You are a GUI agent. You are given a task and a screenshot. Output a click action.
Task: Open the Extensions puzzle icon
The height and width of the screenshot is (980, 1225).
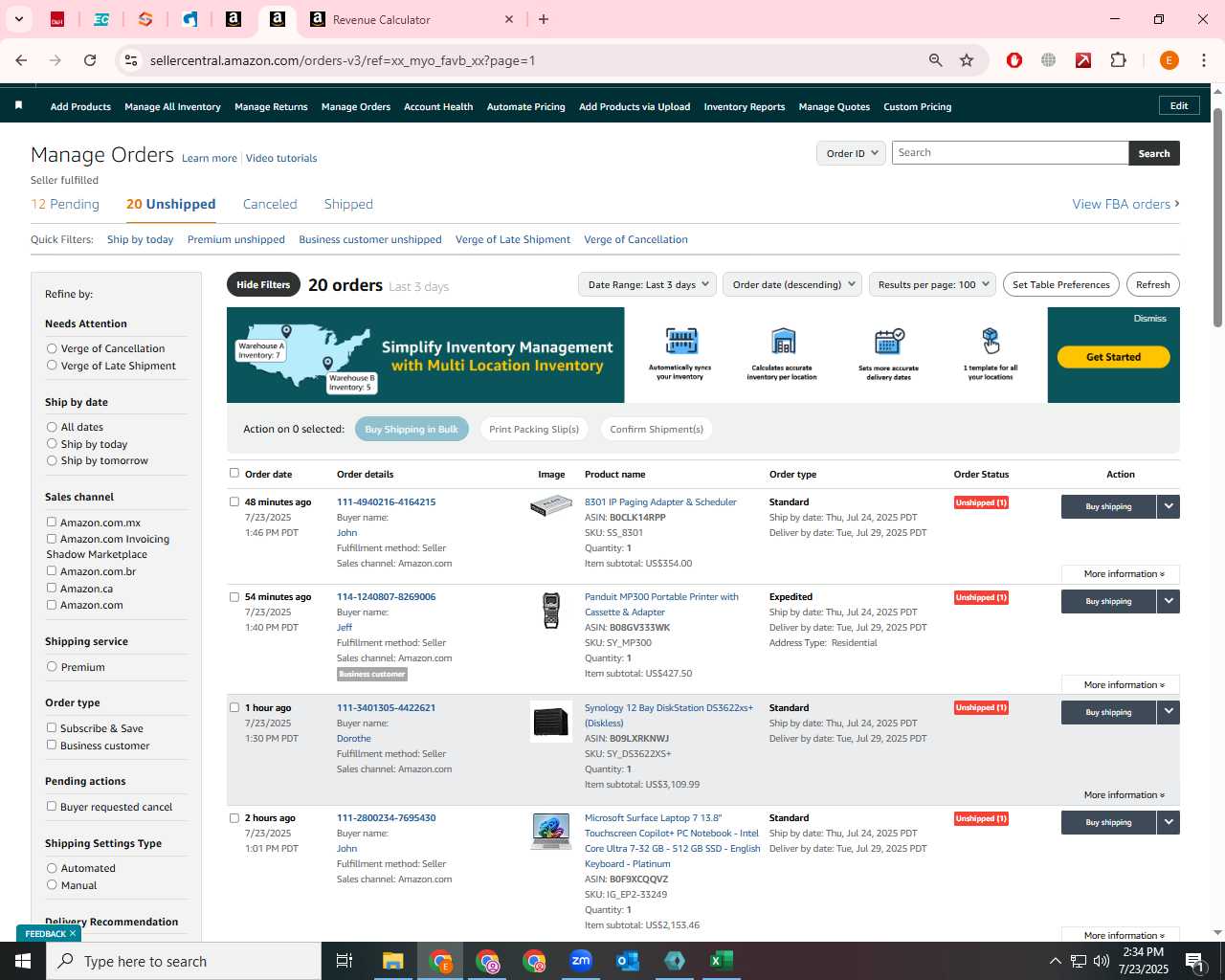pos(1118,60)
